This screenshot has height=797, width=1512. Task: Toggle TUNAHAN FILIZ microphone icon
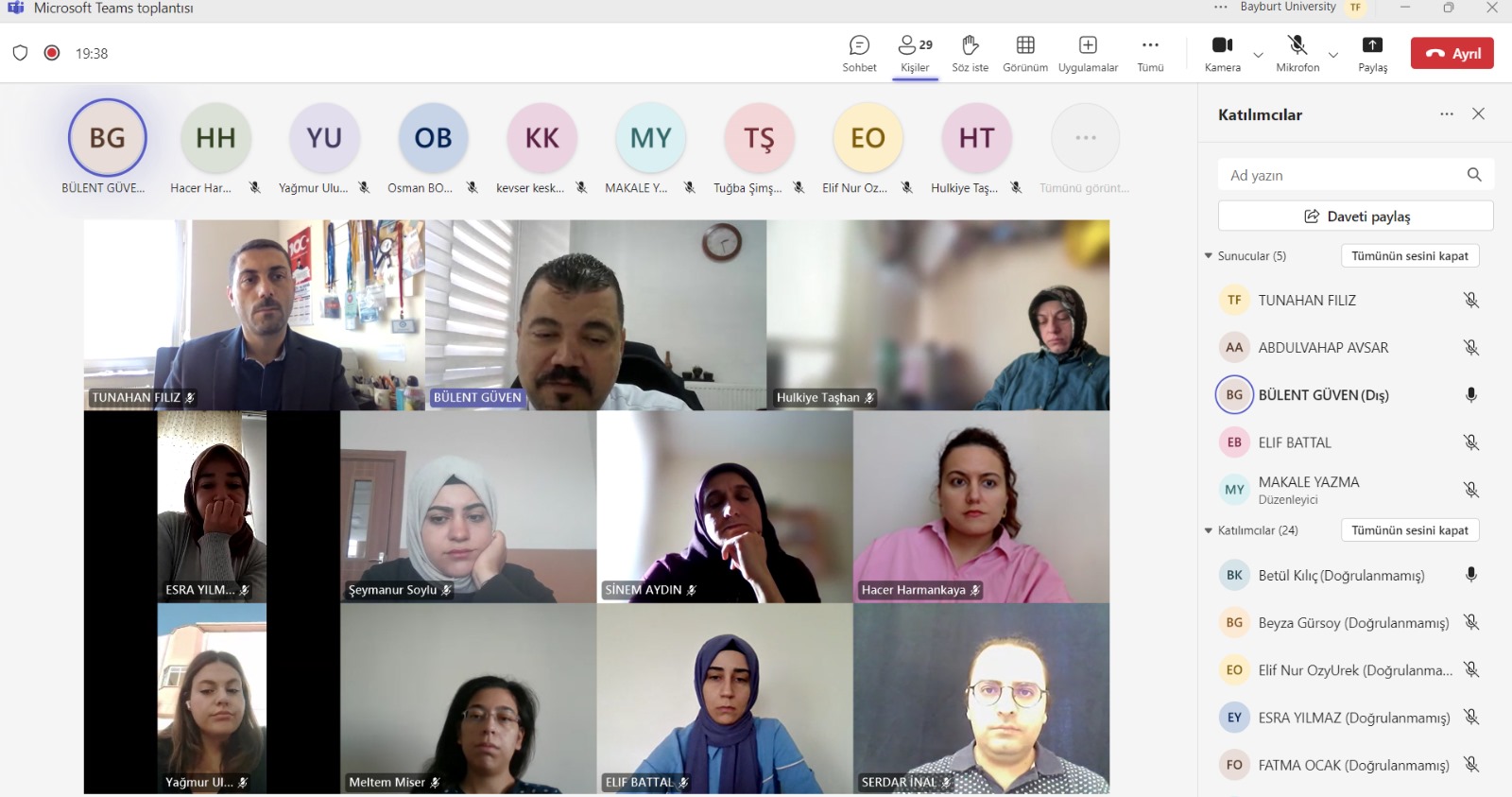coord(1470,300)
